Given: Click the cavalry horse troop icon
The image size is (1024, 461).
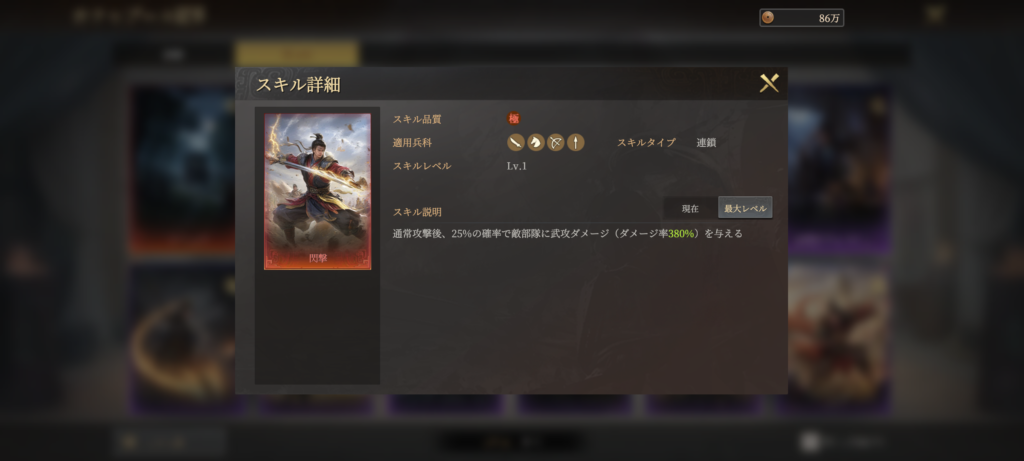Looking at the screenshot, I should point(536,142).
